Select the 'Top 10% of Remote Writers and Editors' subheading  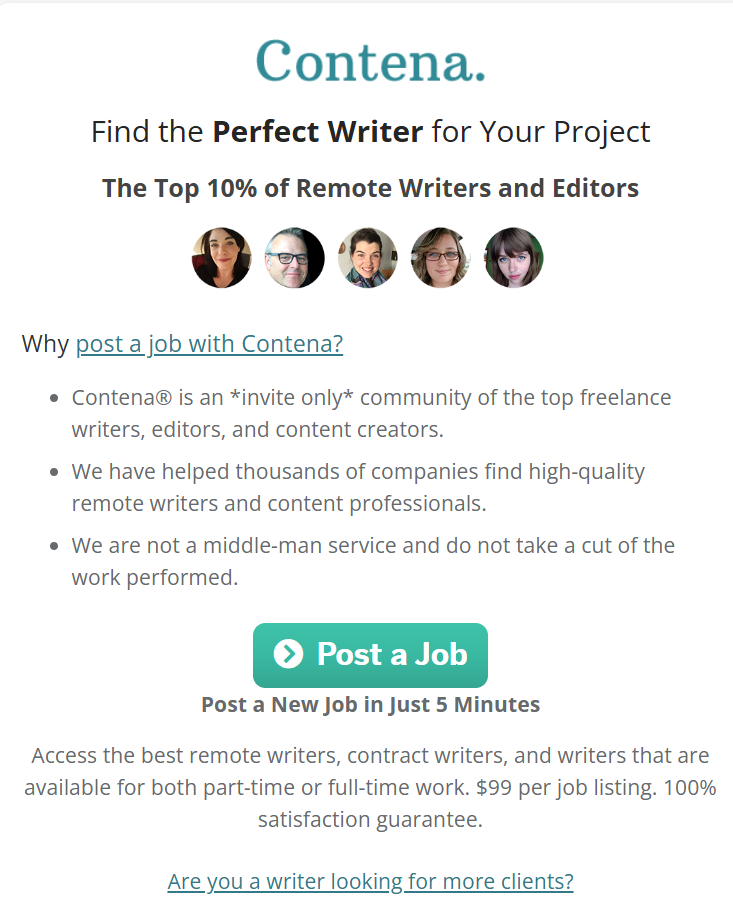click(x=371, y=188)
